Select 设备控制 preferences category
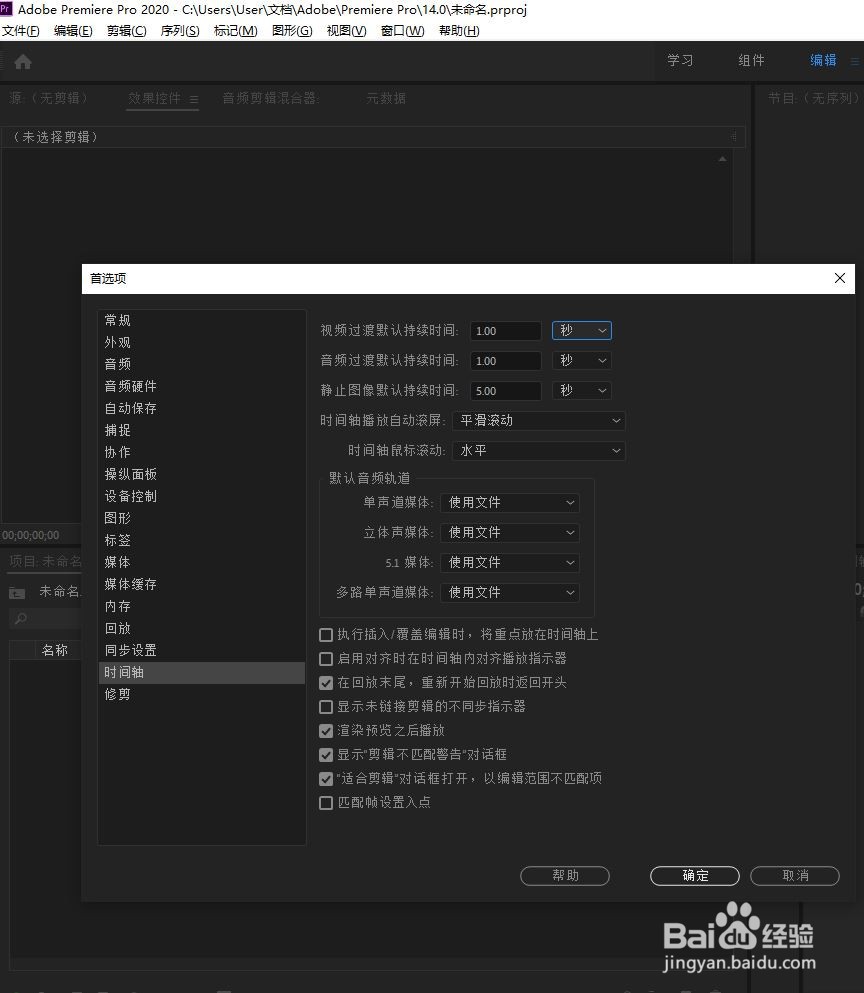 coord(201,496)
